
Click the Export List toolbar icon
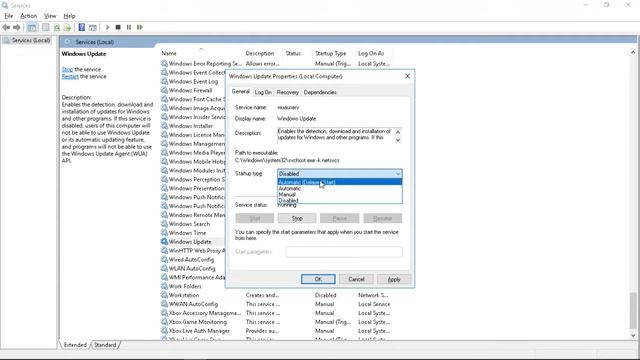pos(67,27)
